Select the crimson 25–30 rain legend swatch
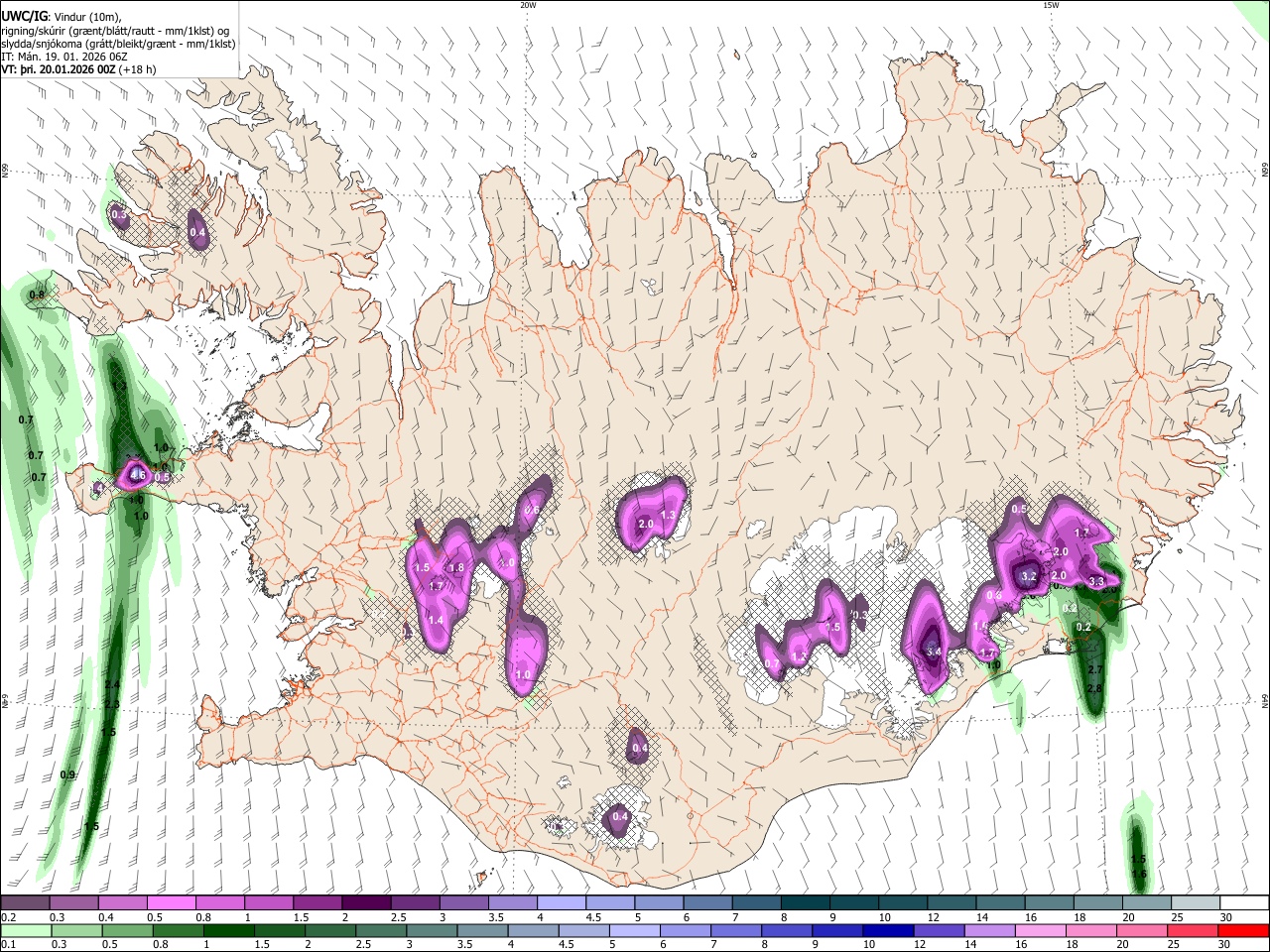1270x952 pixels. (1195, 930)
